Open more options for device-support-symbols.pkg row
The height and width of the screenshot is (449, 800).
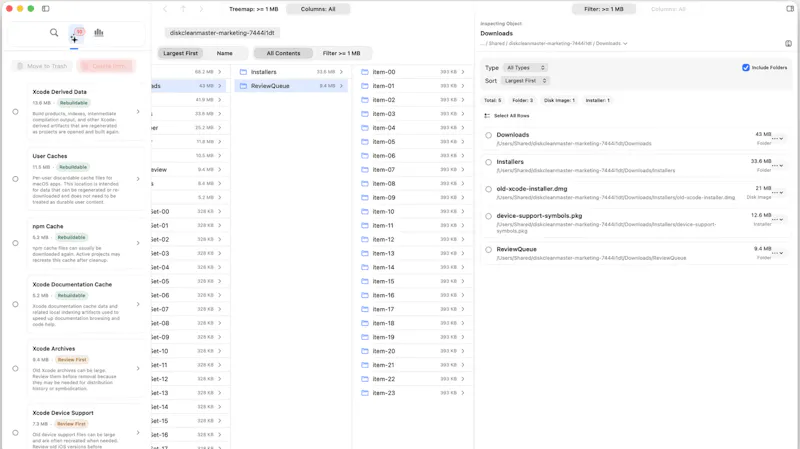pyautogui.click(x=778, y=219)
